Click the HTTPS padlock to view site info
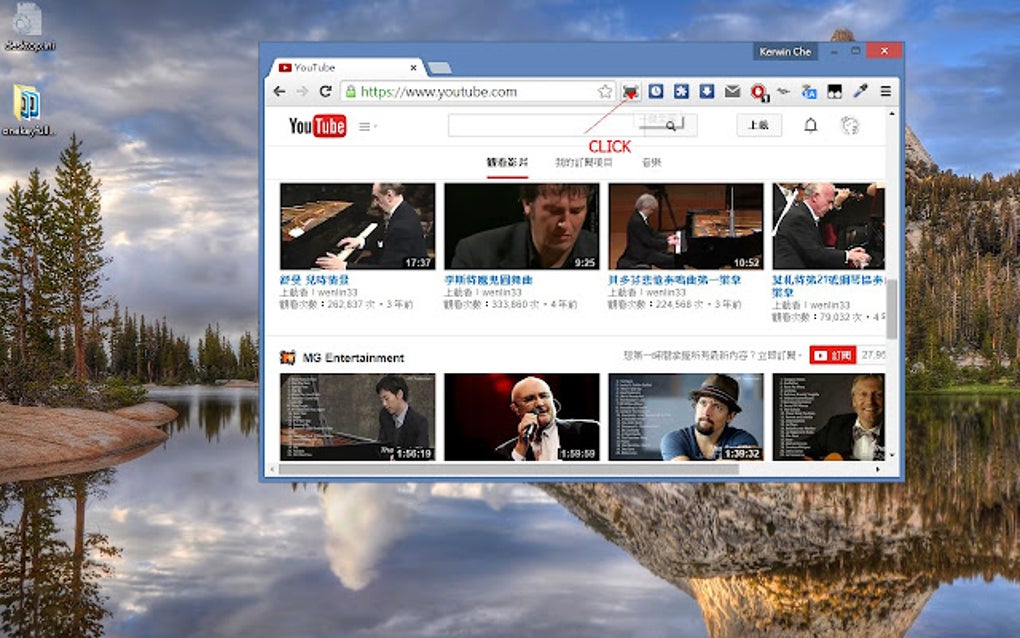The image size is (1020, 638). (x=349, y=90)
